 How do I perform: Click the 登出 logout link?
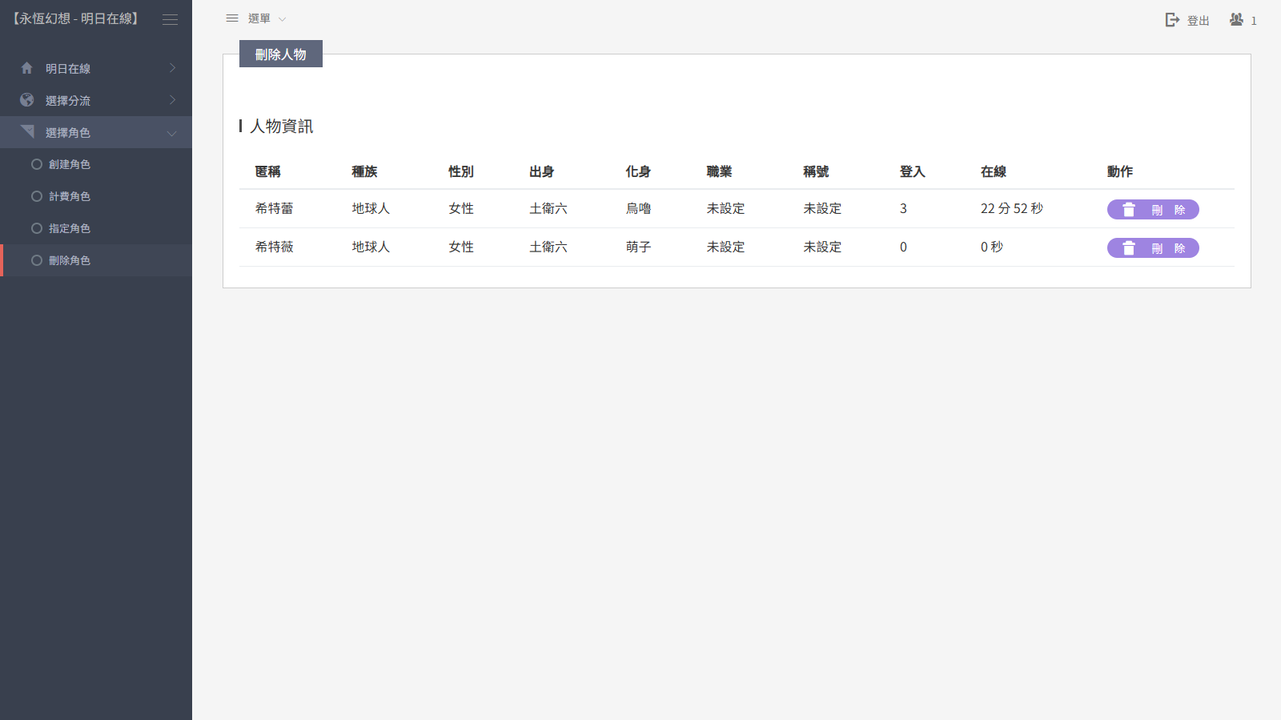(1188, 20)
